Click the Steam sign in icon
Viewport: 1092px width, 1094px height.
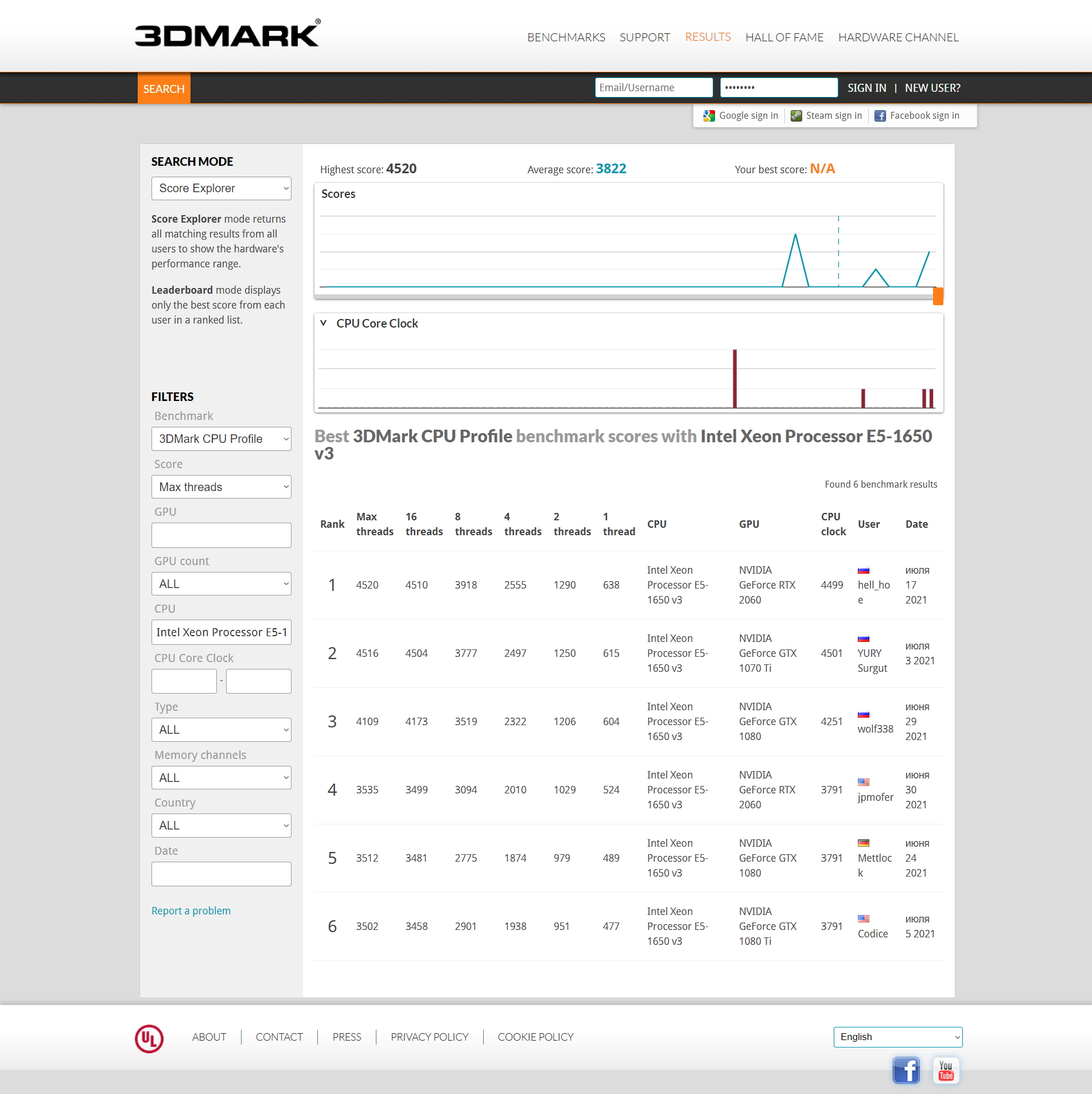click(796, 116)
